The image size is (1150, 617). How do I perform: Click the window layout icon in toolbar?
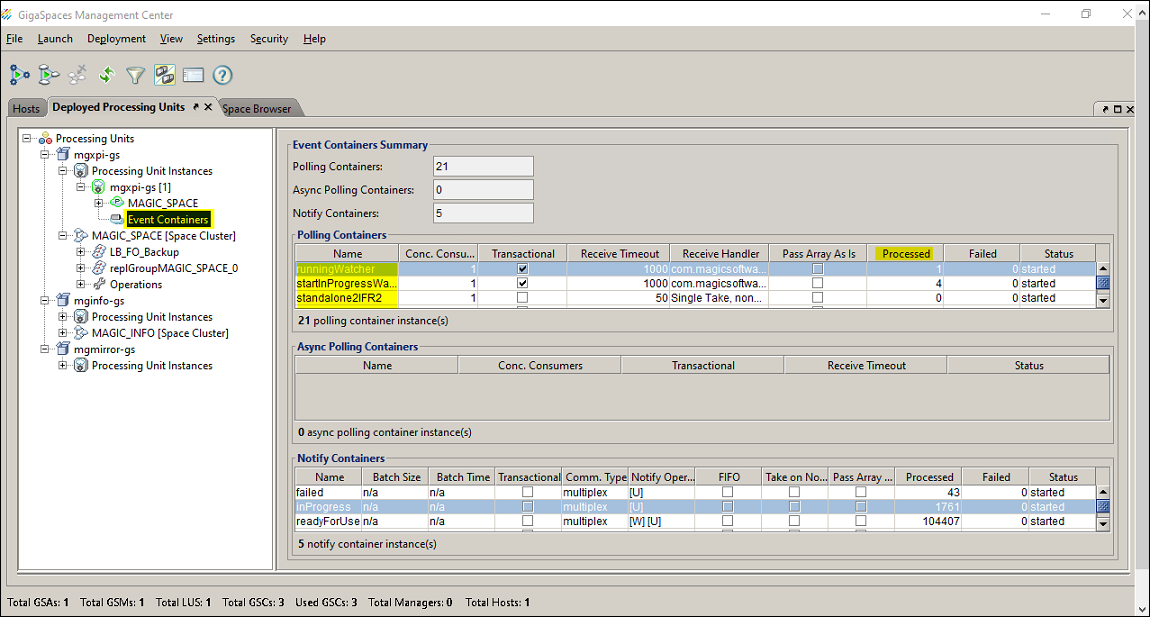point(193,75)
